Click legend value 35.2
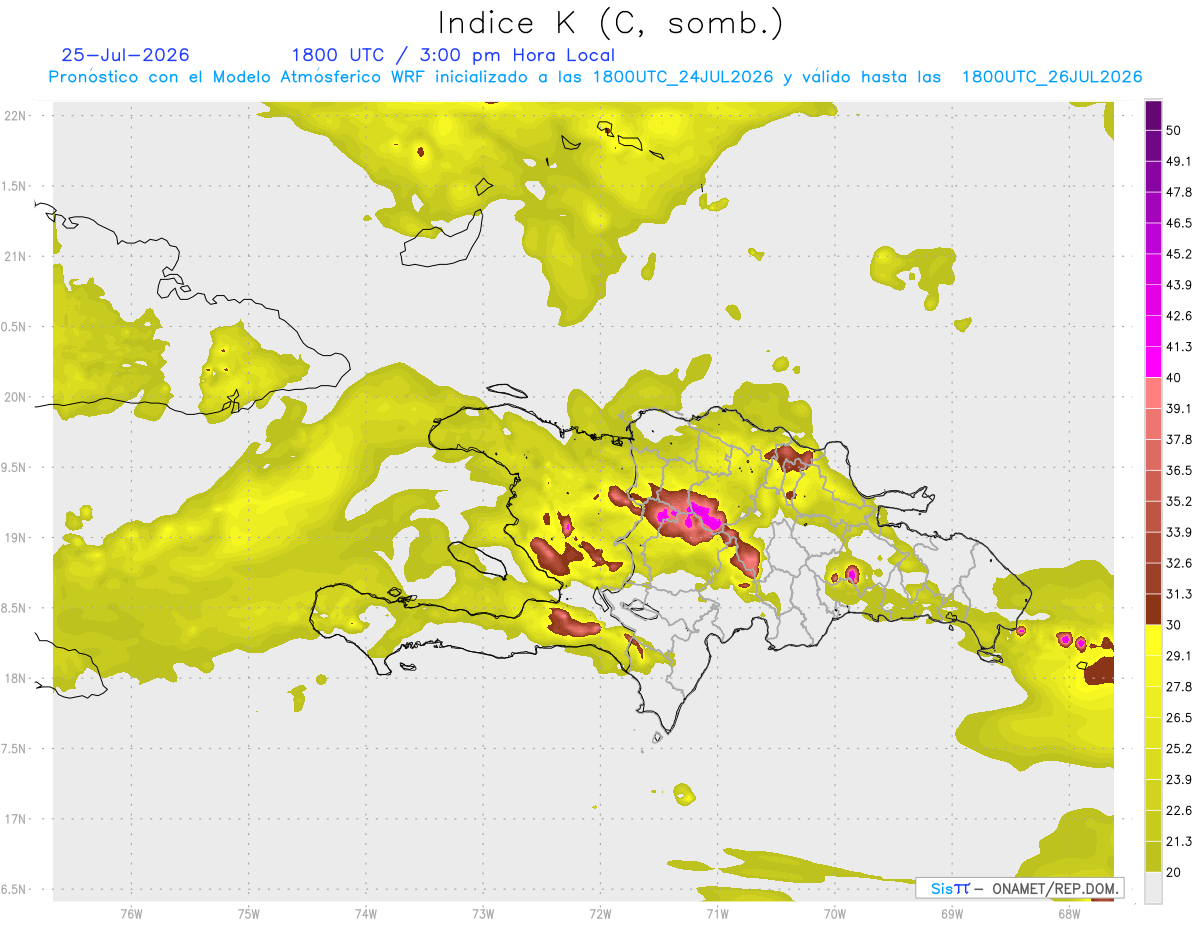 pos(1179,501)
